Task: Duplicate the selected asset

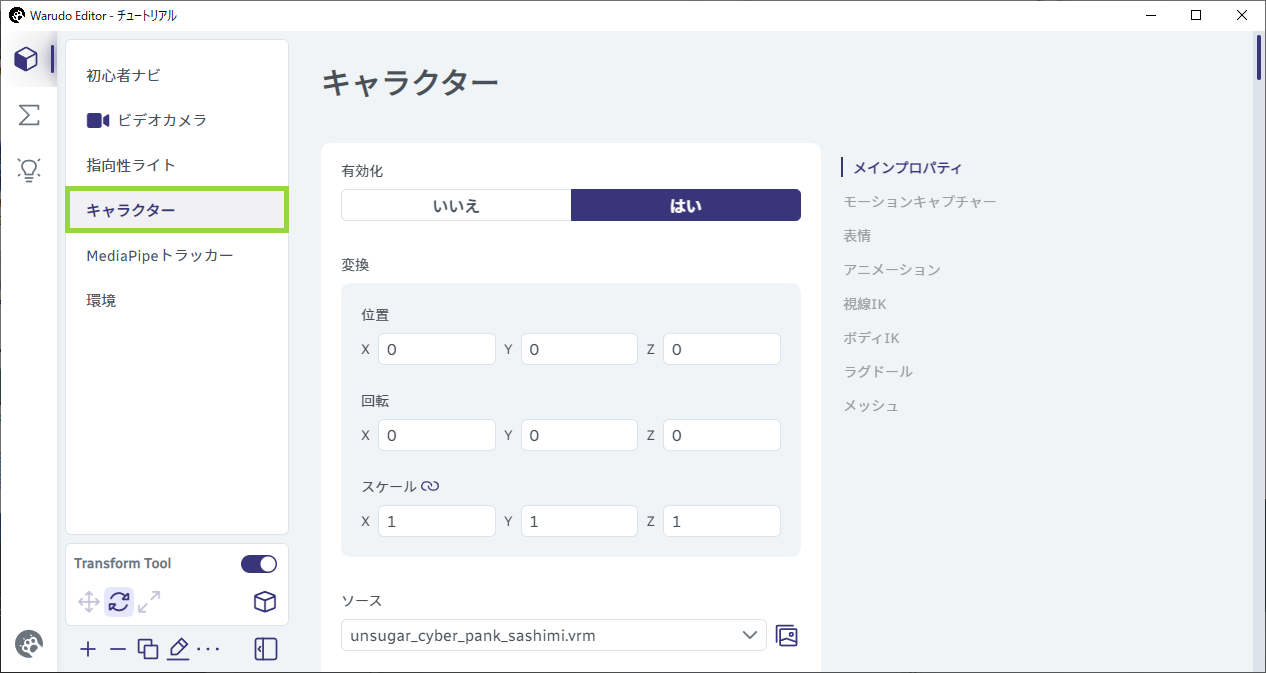Action: pos(148,649)
